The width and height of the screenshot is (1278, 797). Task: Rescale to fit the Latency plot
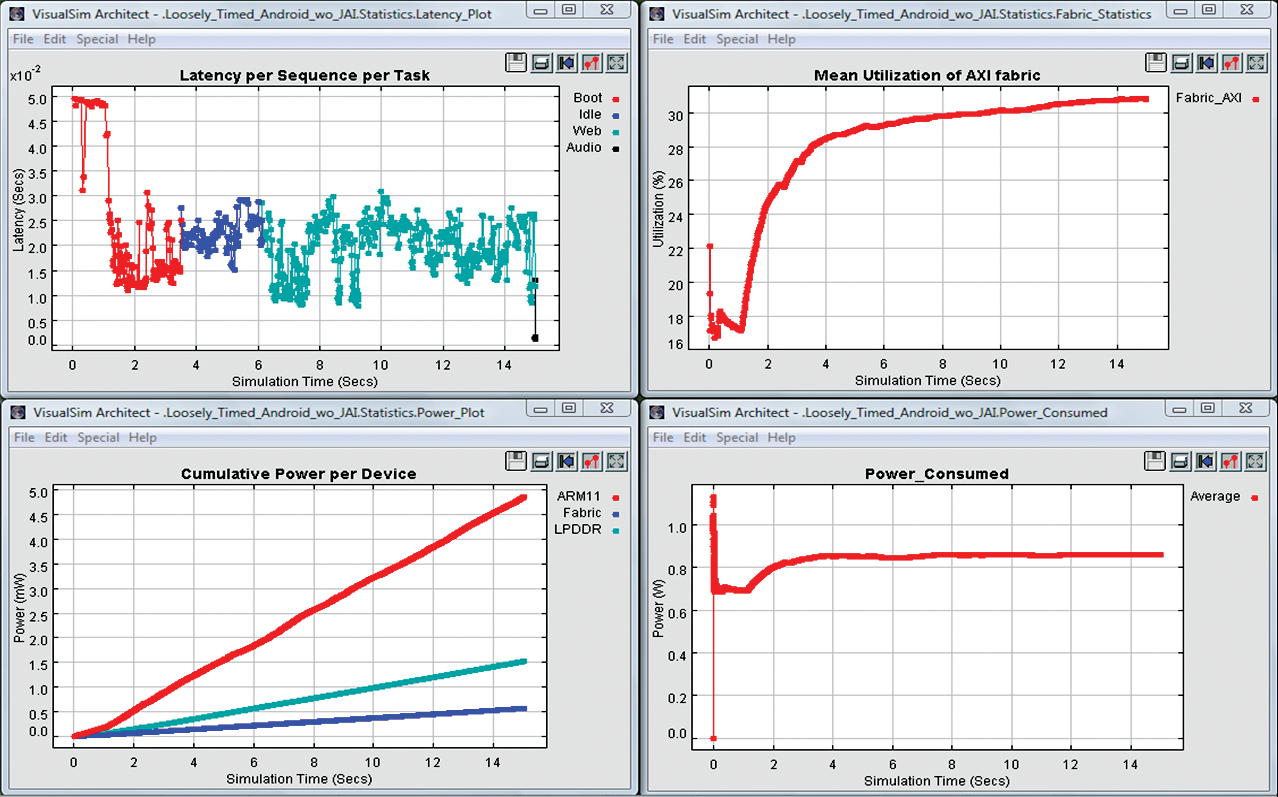click(616, 63)
